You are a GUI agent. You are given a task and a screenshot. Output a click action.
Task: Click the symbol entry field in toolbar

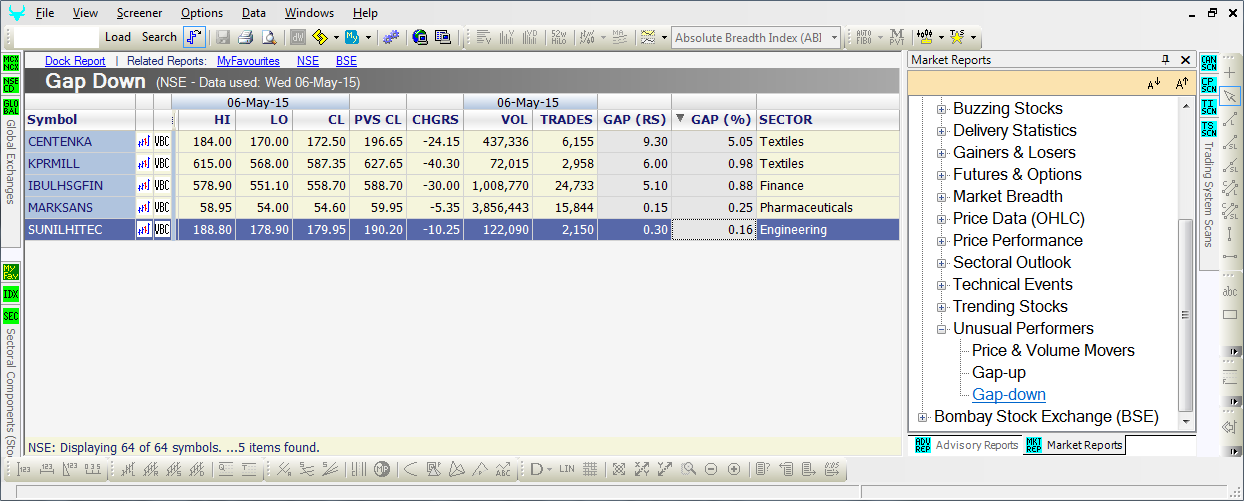57,37
